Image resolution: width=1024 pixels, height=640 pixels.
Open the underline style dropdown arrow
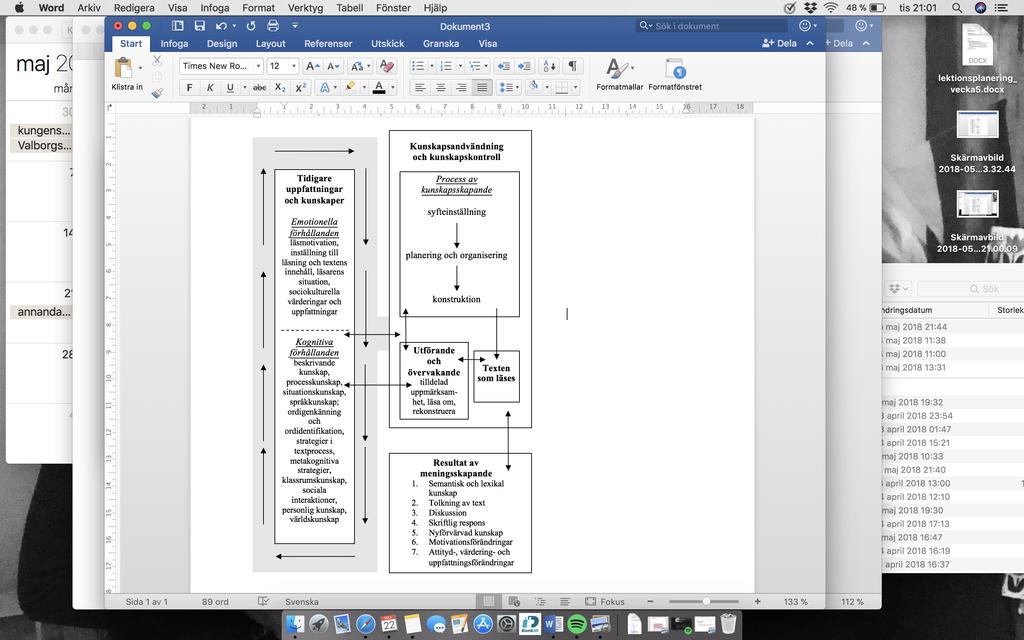[x=245, y=88]
